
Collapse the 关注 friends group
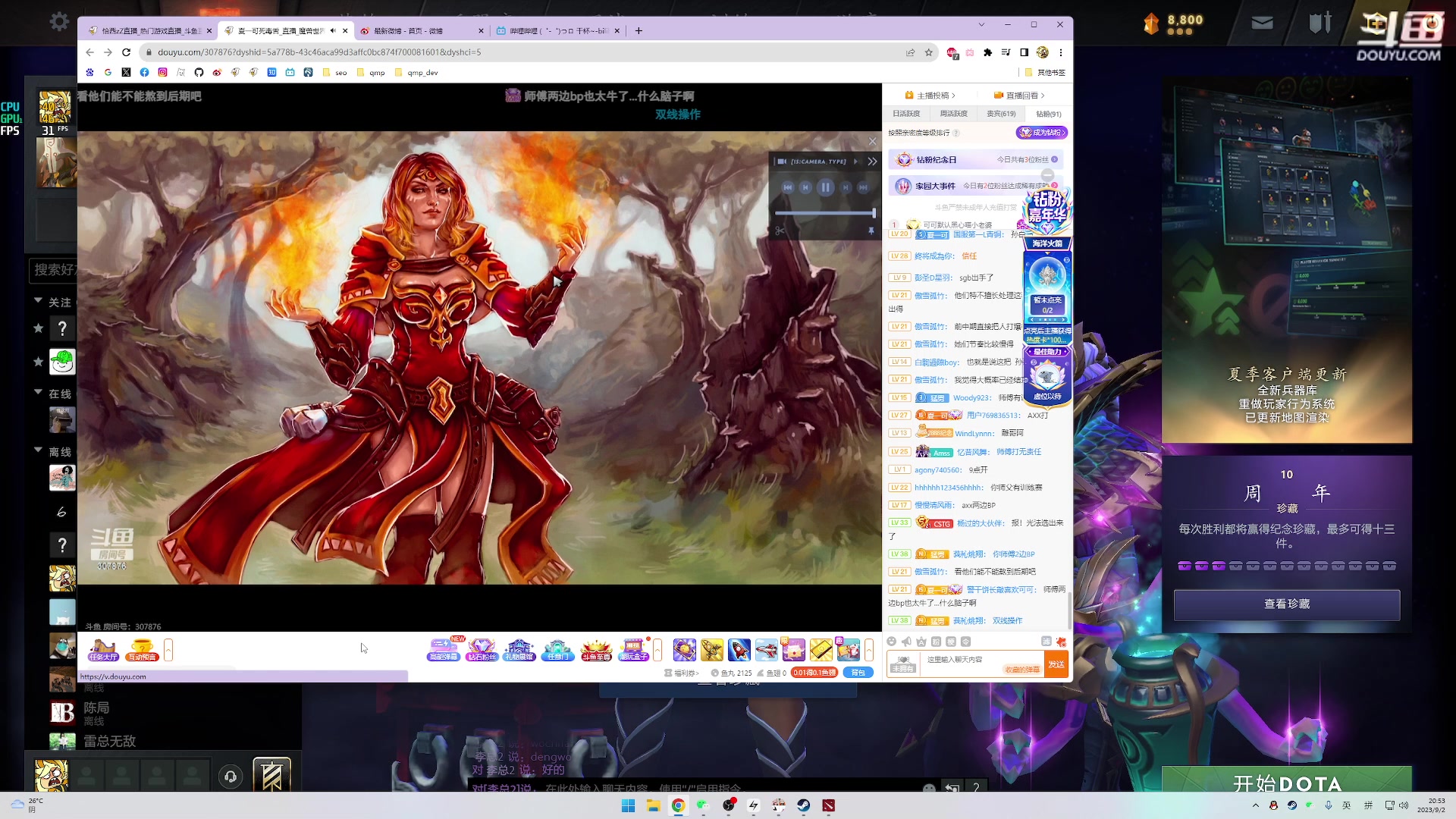tap(38, 301)
